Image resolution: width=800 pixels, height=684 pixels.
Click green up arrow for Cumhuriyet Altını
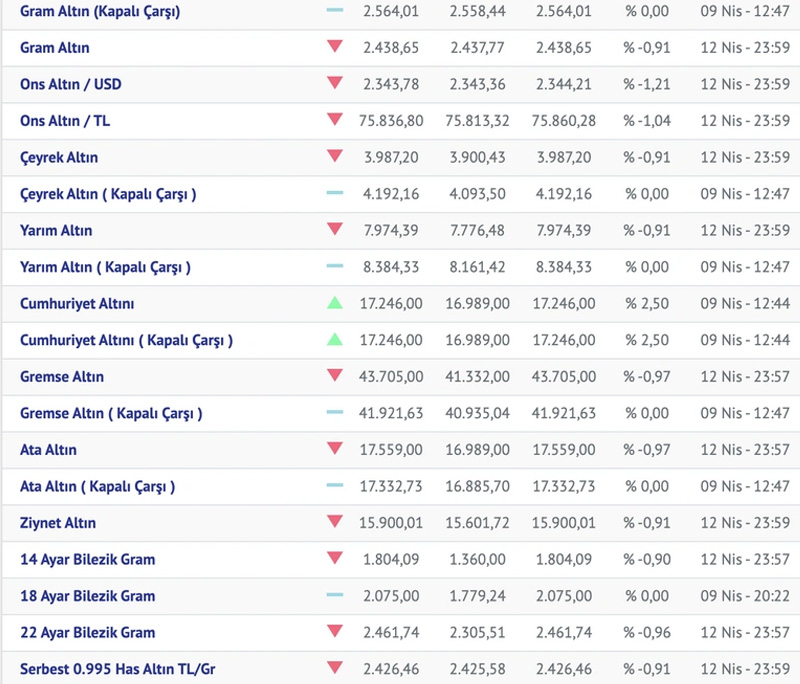coord(334,303)
